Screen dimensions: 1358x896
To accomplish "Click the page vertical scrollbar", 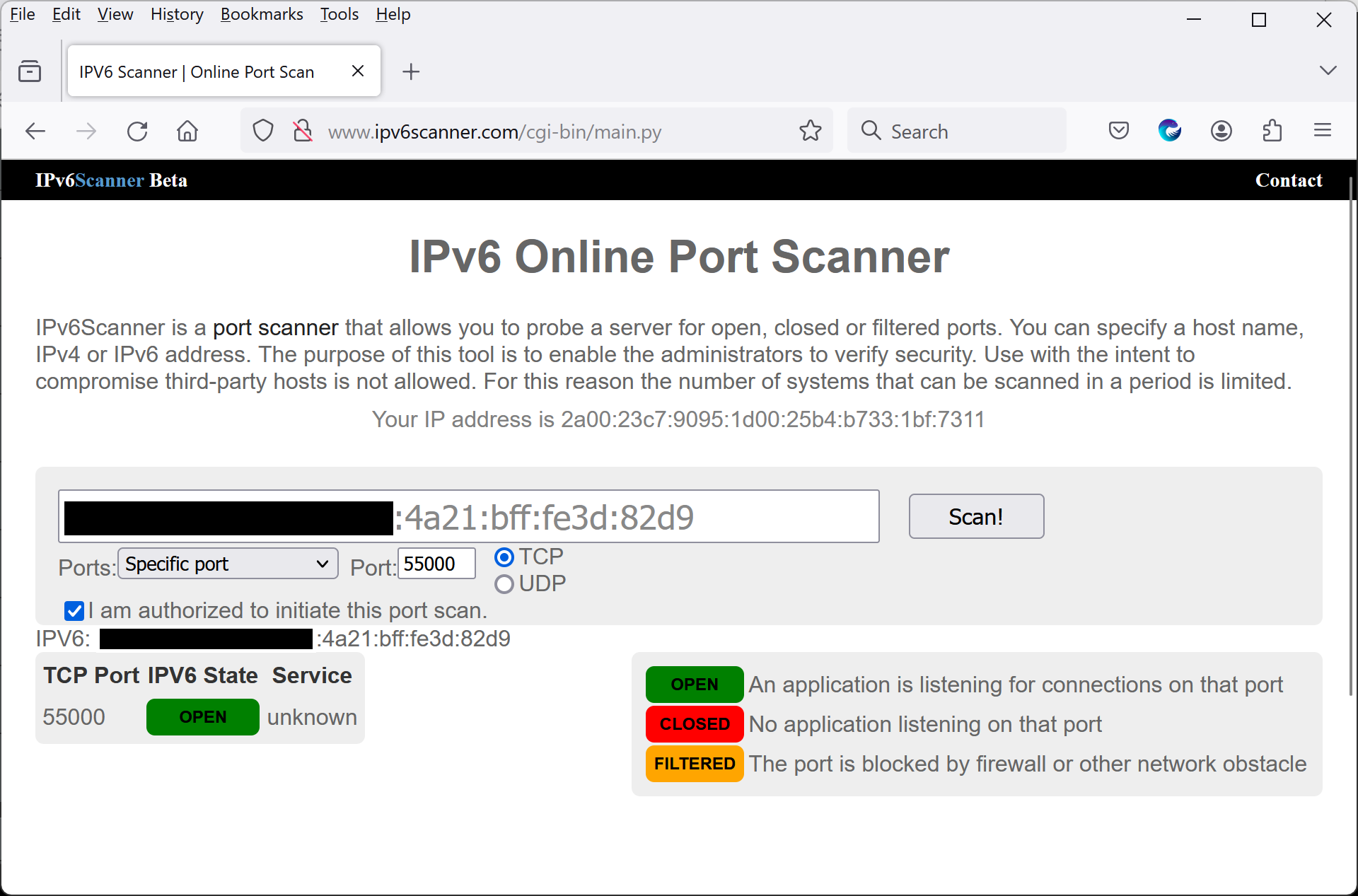I will pyautogui.click(x=1351, y=435).
